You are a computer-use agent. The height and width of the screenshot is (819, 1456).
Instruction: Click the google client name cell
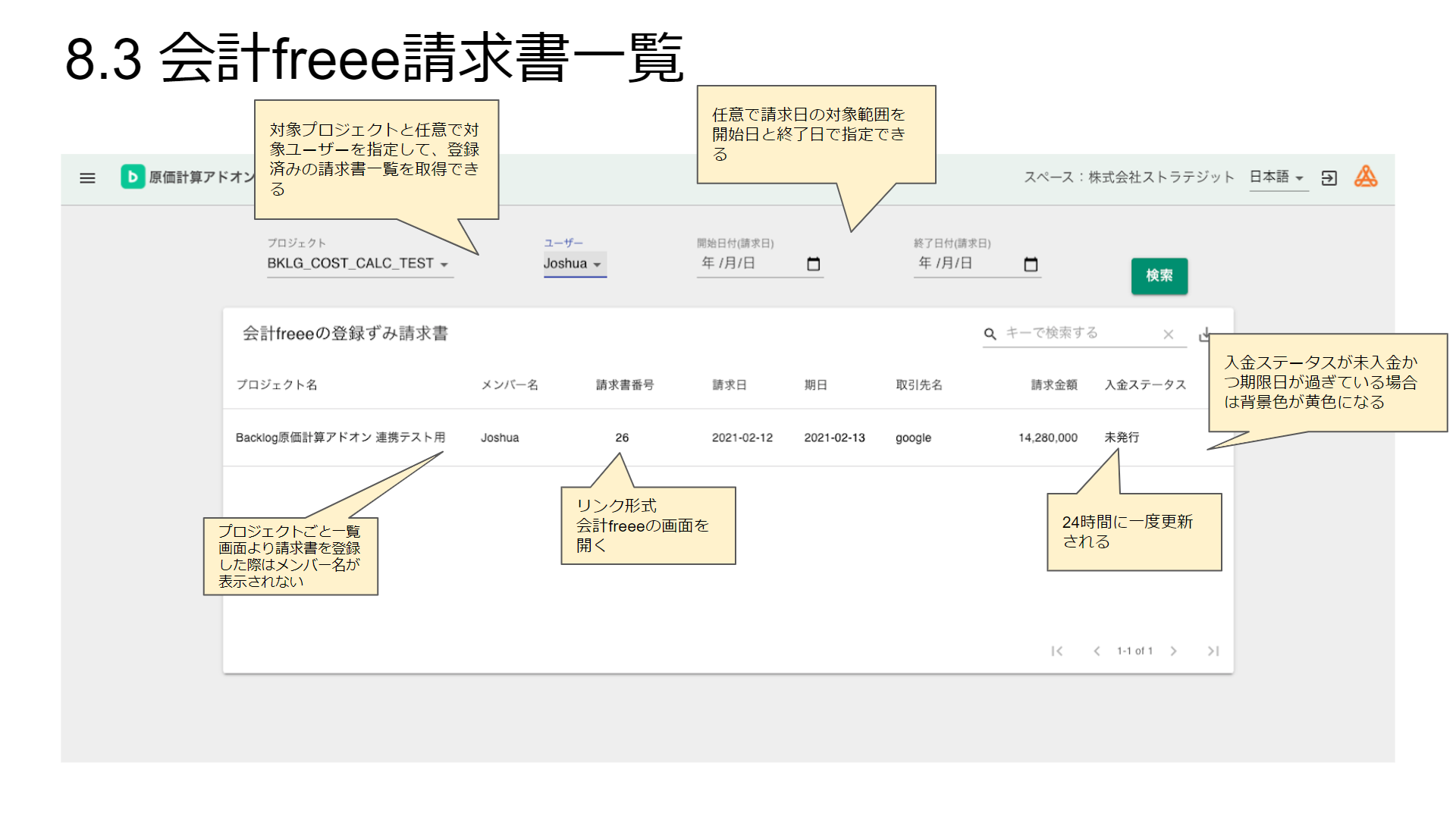[x=913, y=438]
